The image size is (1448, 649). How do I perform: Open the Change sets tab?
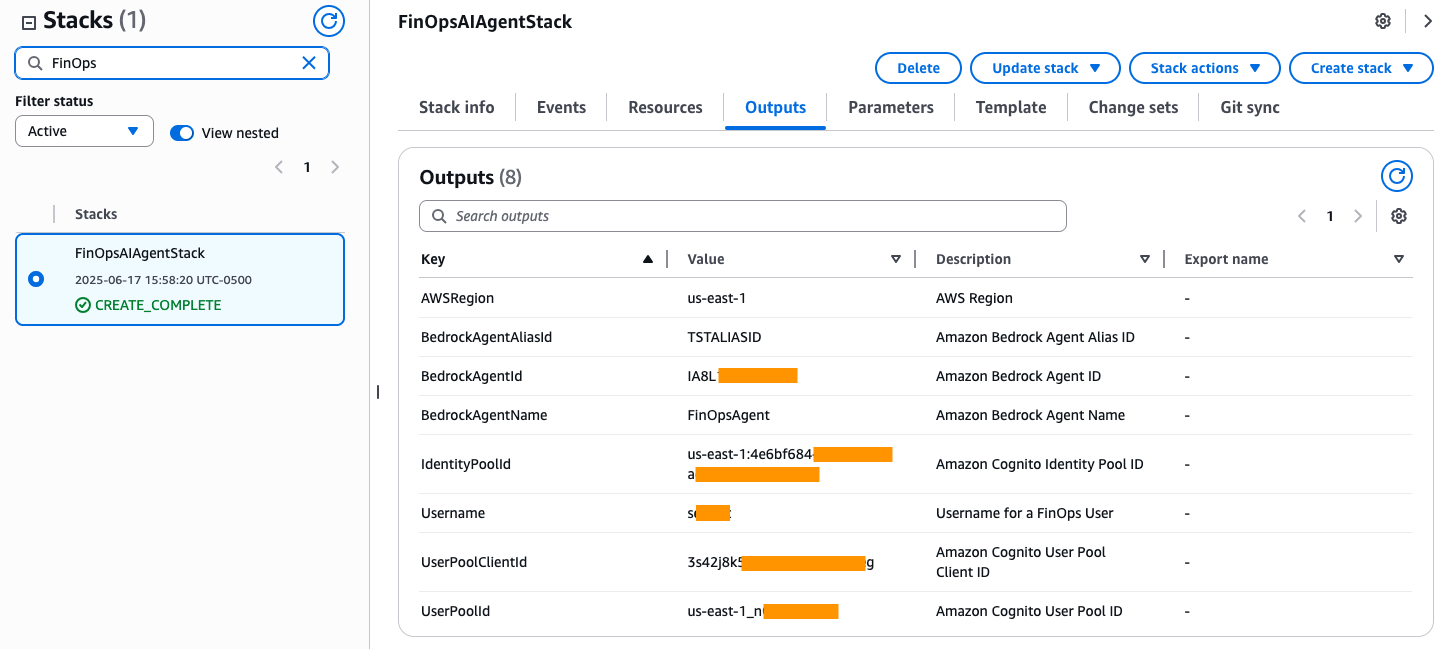click(x=1133, y=107)
